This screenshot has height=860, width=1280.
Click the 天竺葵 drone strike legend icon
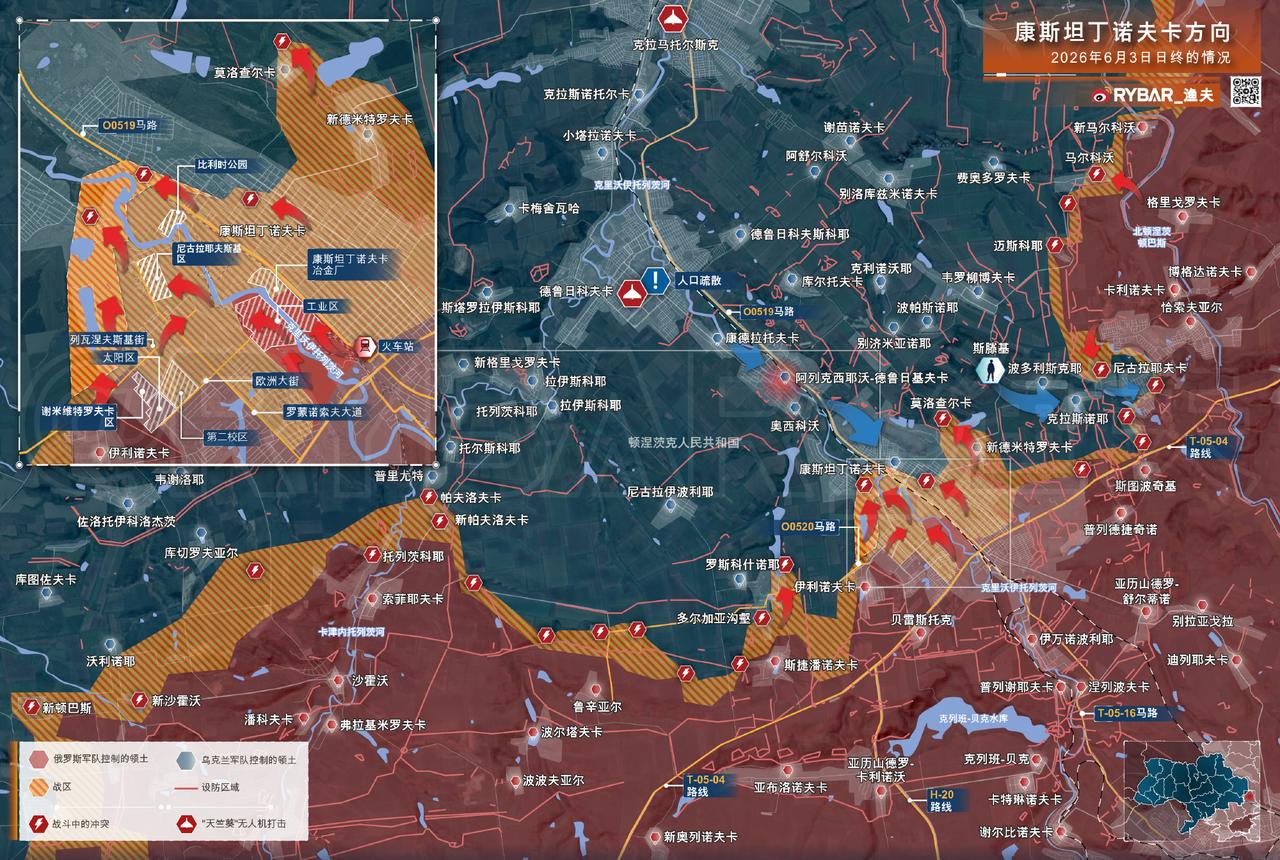click(185, 825)
